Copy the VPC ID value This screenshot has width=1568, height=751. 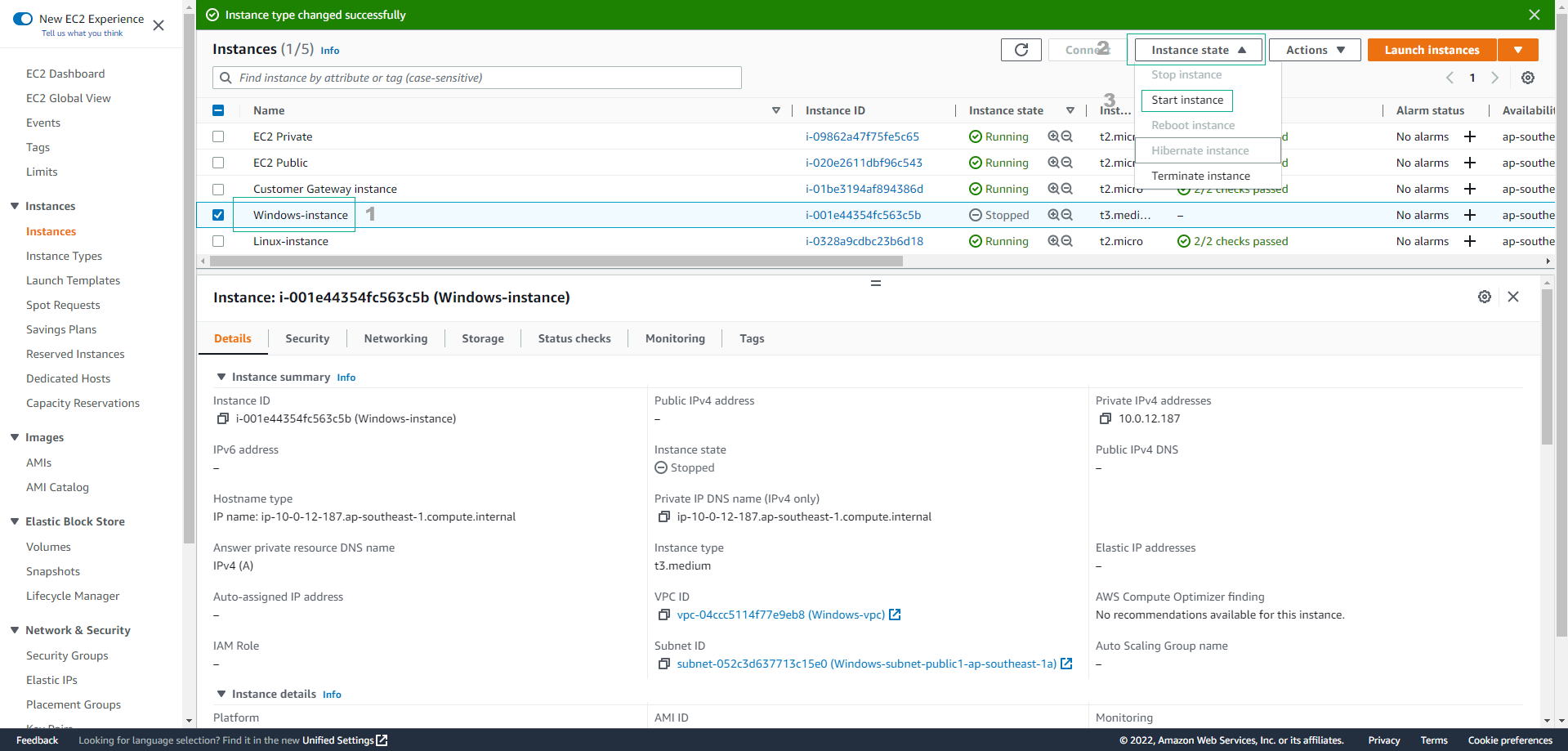pyautogui.click(x=663, y=615)
